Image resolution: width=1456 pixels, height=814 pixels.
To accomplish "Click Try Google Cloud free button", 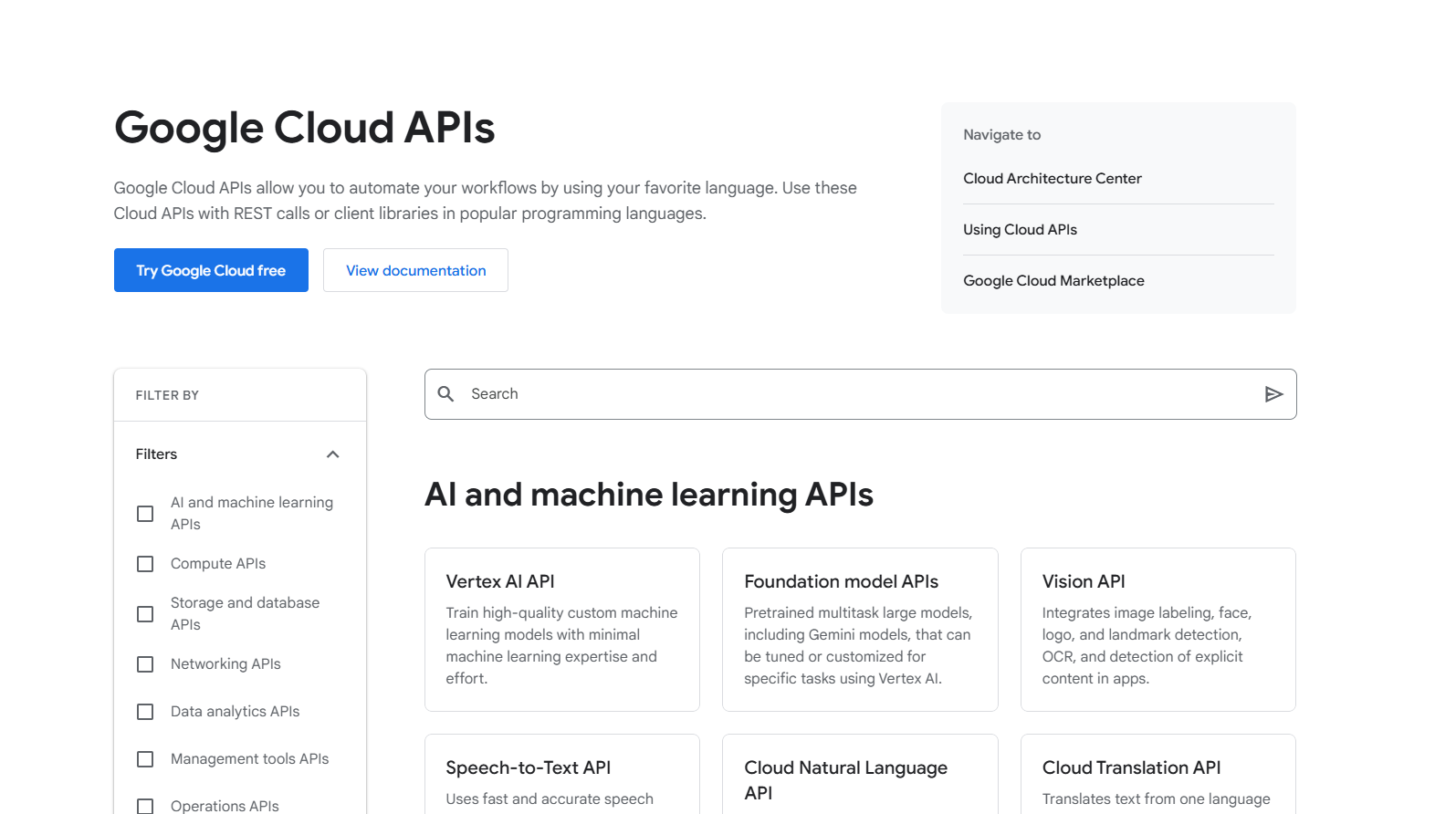I will tap(211, 270).
